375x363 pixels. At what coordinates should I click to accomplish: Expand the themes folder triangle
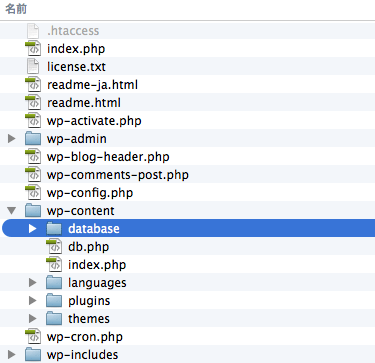32,319
